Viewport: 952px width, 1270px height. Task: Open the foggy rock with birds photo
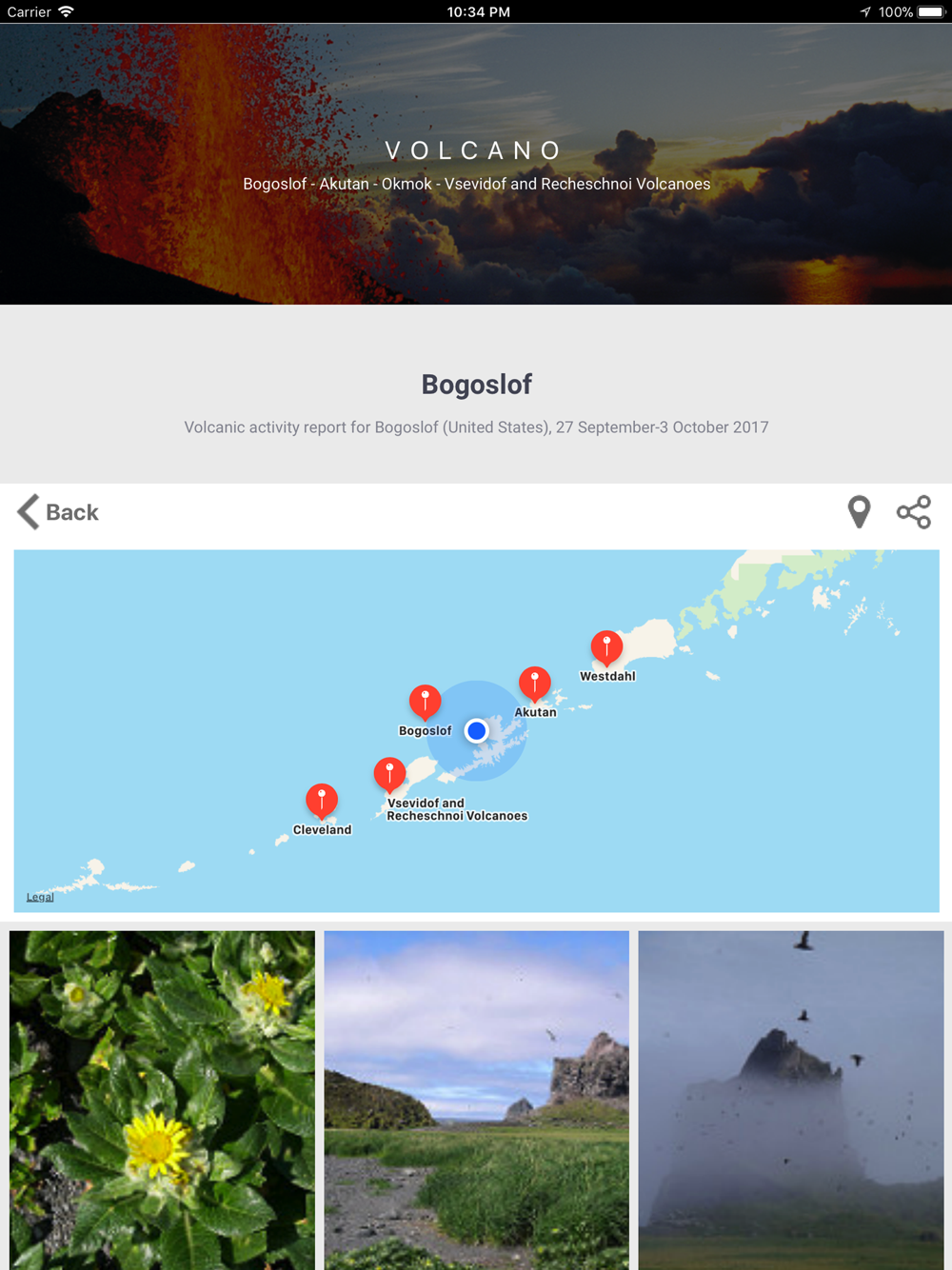[791, 1101]
